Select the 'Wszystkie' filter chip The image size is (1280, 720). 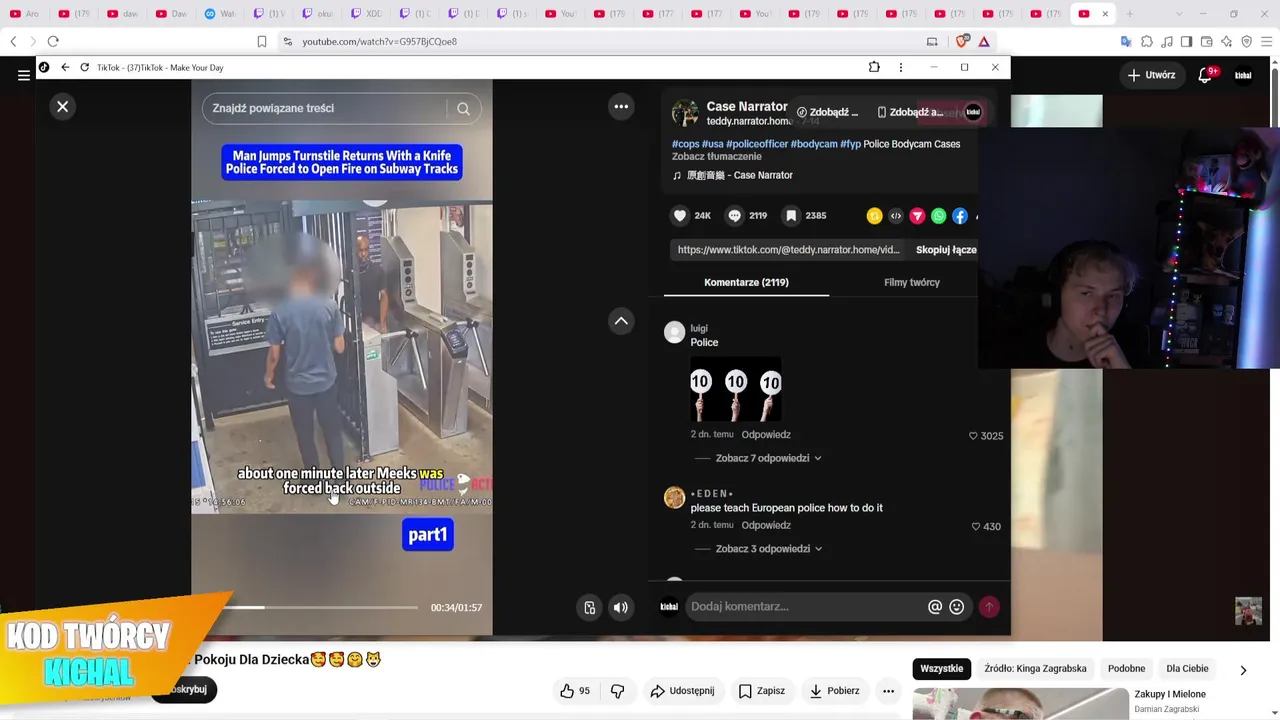coord(942,669)
